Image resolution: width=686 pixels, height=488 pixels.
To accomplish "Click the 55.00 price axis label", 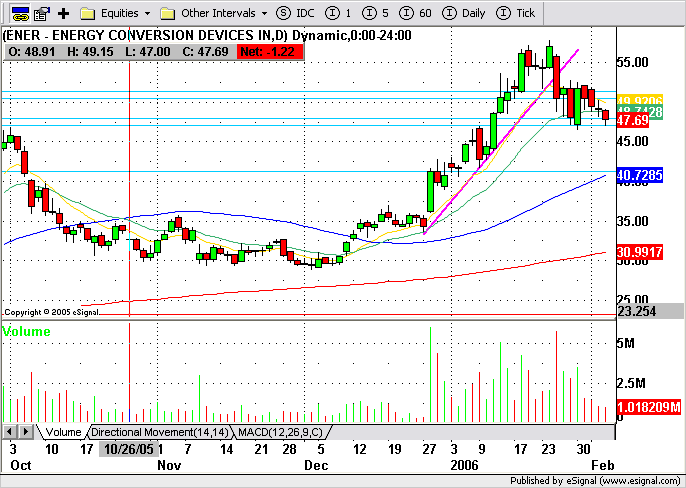I will coord(633,62).
